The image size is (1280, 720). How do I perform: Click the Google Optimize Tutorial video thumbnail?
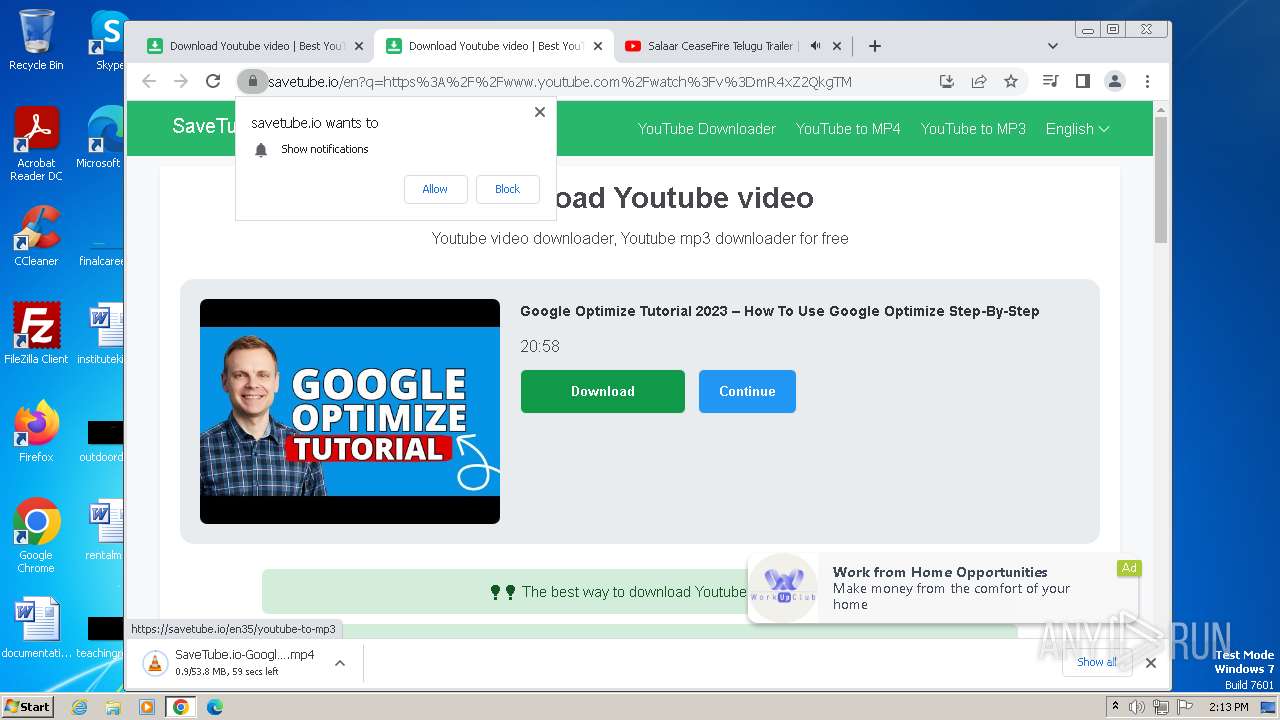tap(350, 411)
